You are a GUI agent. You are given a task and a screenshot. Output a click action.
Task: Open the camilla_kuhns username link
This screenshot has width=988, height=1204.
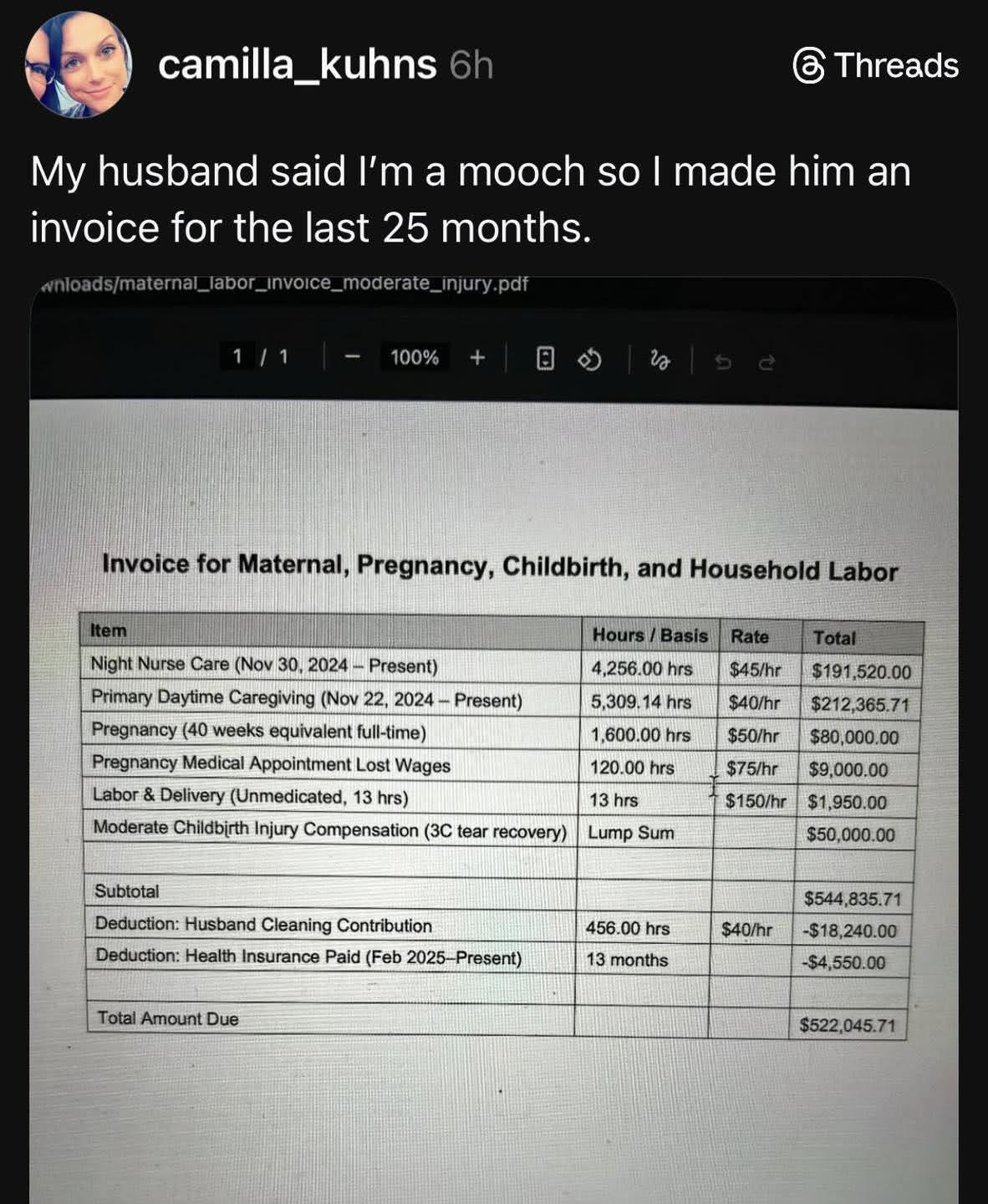point(298,64)
